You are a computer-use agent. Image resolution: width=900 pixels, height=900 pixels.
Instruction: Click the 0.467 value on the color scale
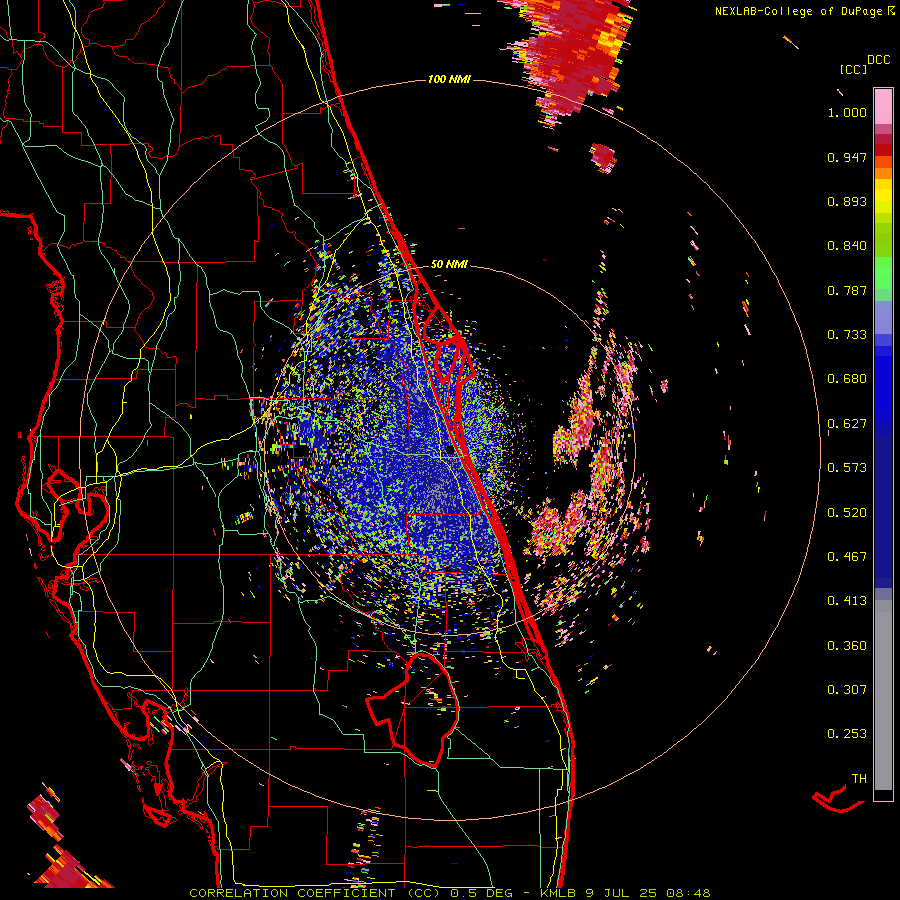847,557
